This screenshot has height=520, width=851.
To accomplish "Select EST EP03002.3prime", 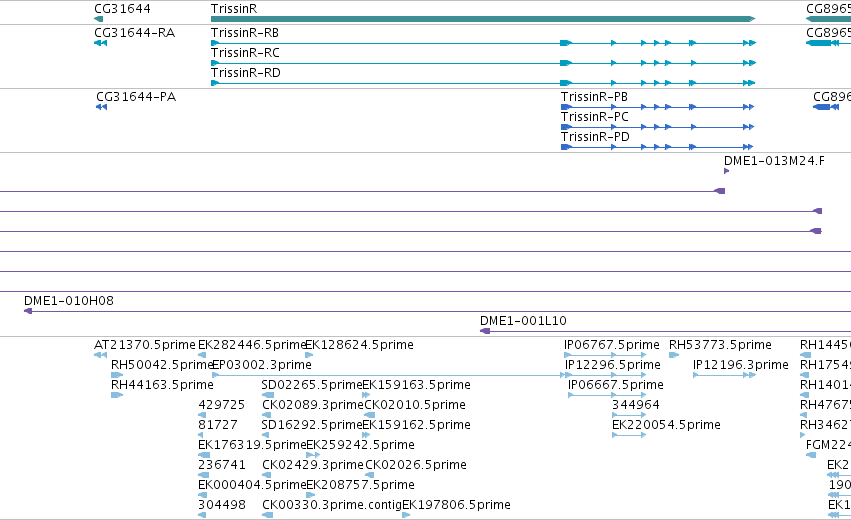I will 262,365.
